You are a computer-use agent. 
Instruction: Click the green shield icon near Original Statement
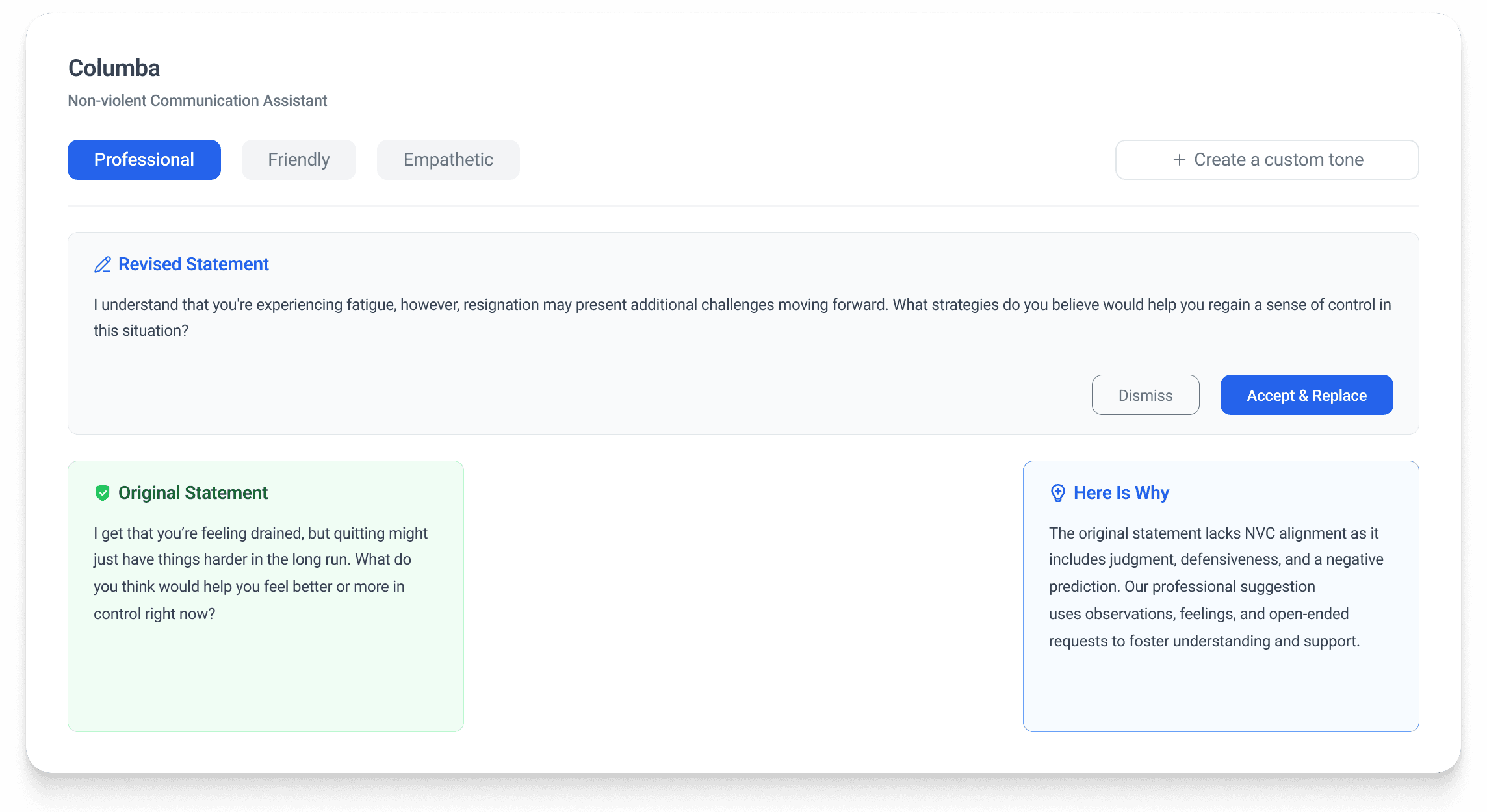(x=102, y=493)
